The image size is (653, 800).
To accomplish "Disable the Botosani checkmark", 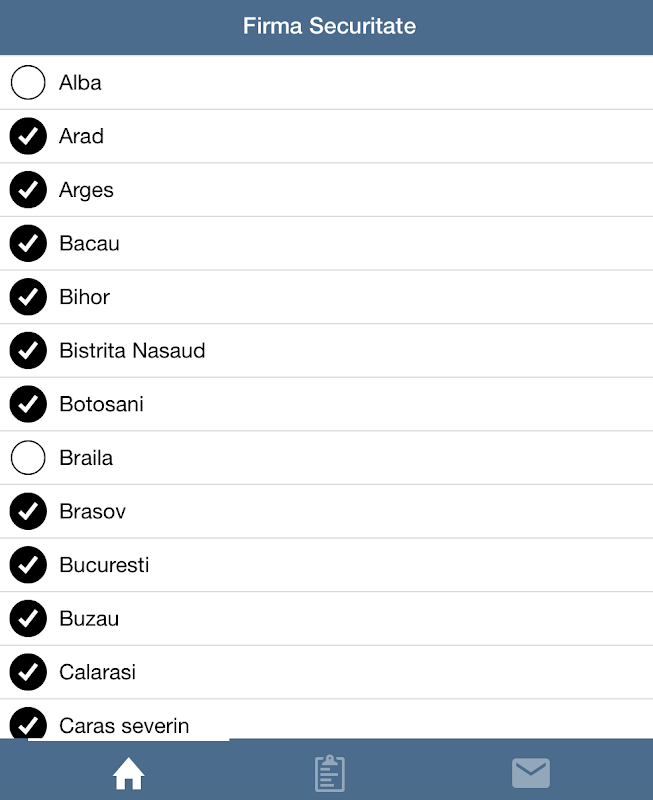I will tap(28, 404).
